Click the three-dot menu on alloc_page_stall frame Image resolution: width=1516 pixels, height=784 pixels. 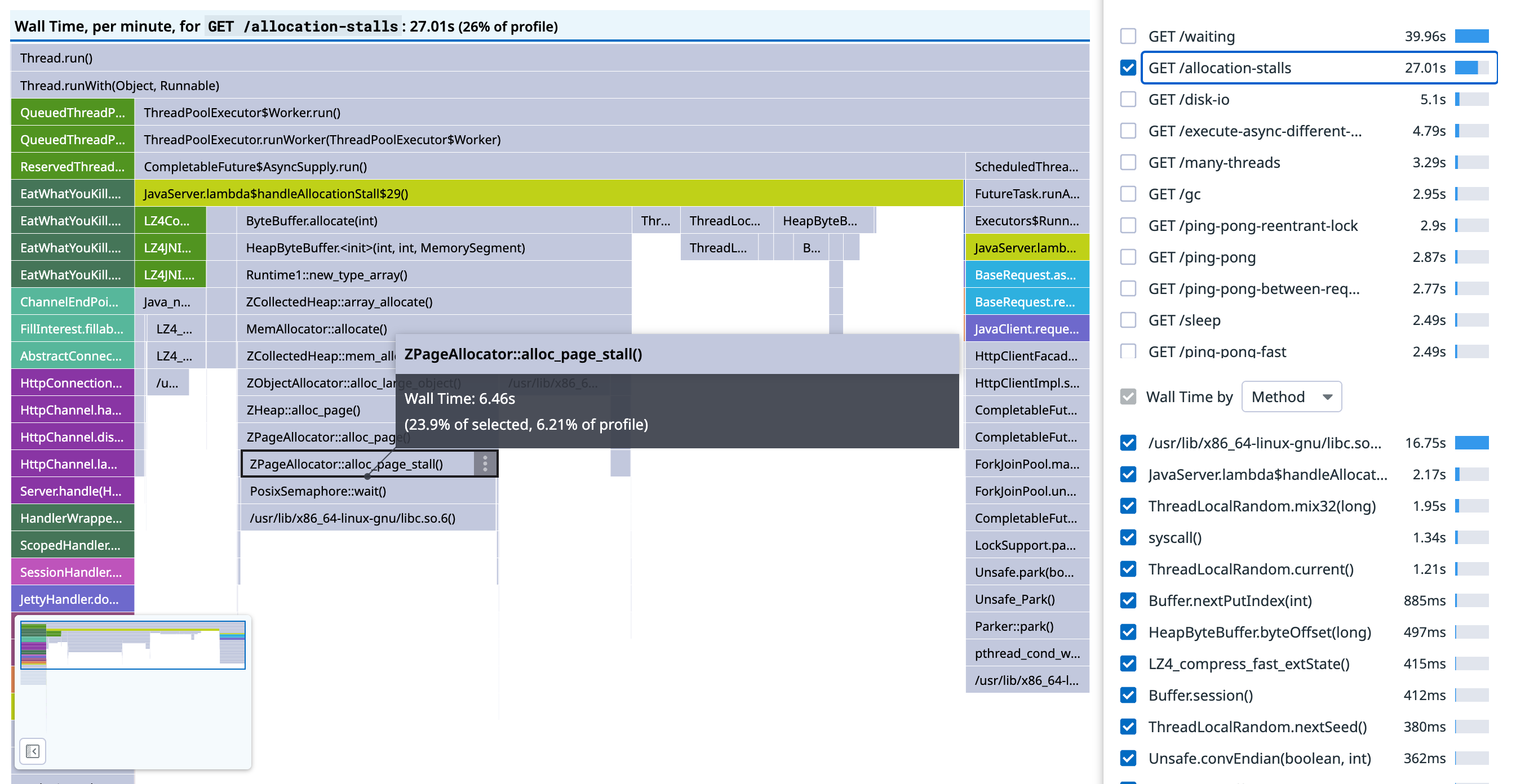(x=485, y=464)
